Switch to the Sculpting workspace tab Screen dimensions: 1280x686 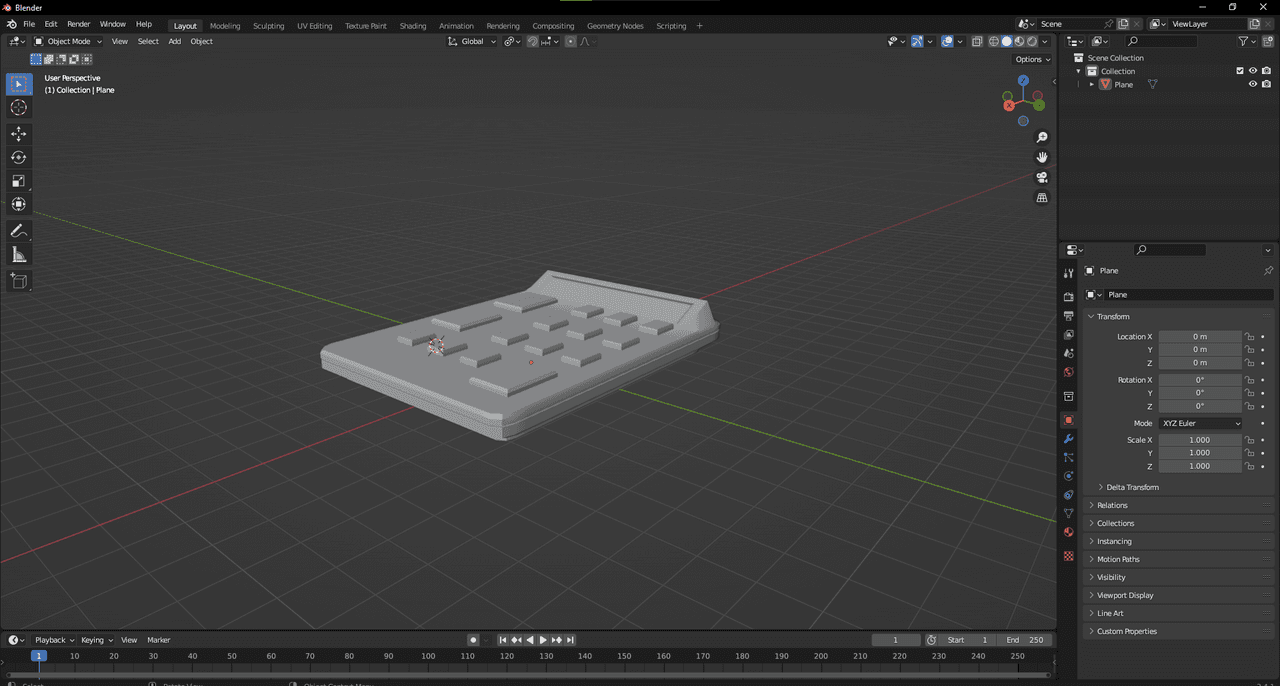(268, 26)
